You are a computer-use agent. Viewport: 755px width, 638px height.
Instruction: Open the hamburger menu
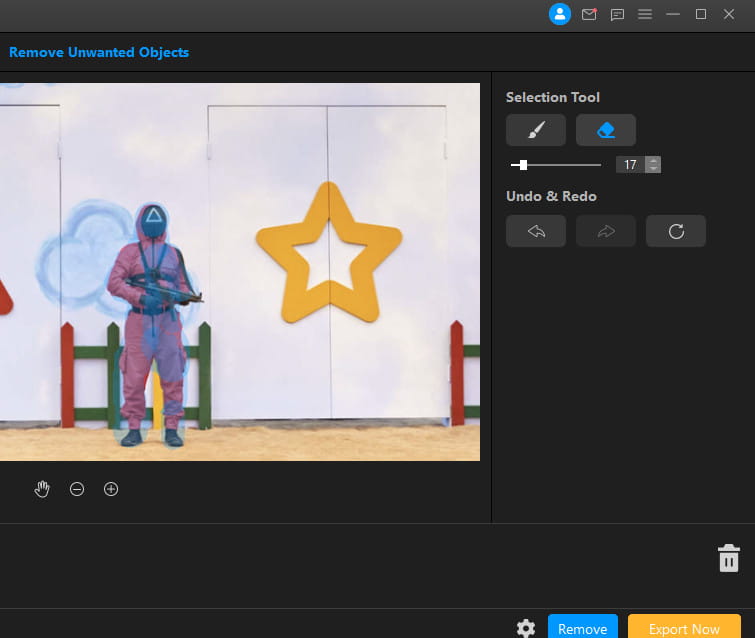pyautogui.click(x=645, y=14)
